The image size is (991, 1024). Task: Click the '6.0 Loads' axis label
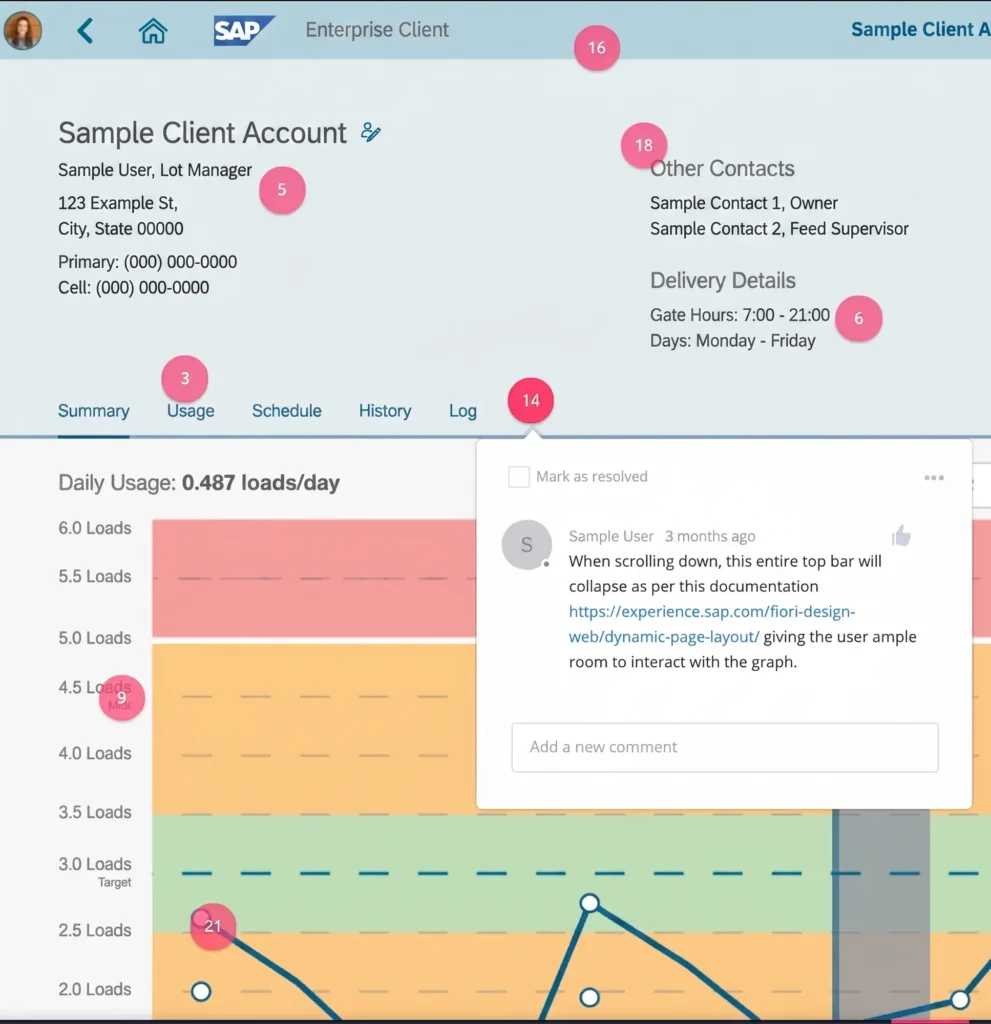click(x=95, y=528)
